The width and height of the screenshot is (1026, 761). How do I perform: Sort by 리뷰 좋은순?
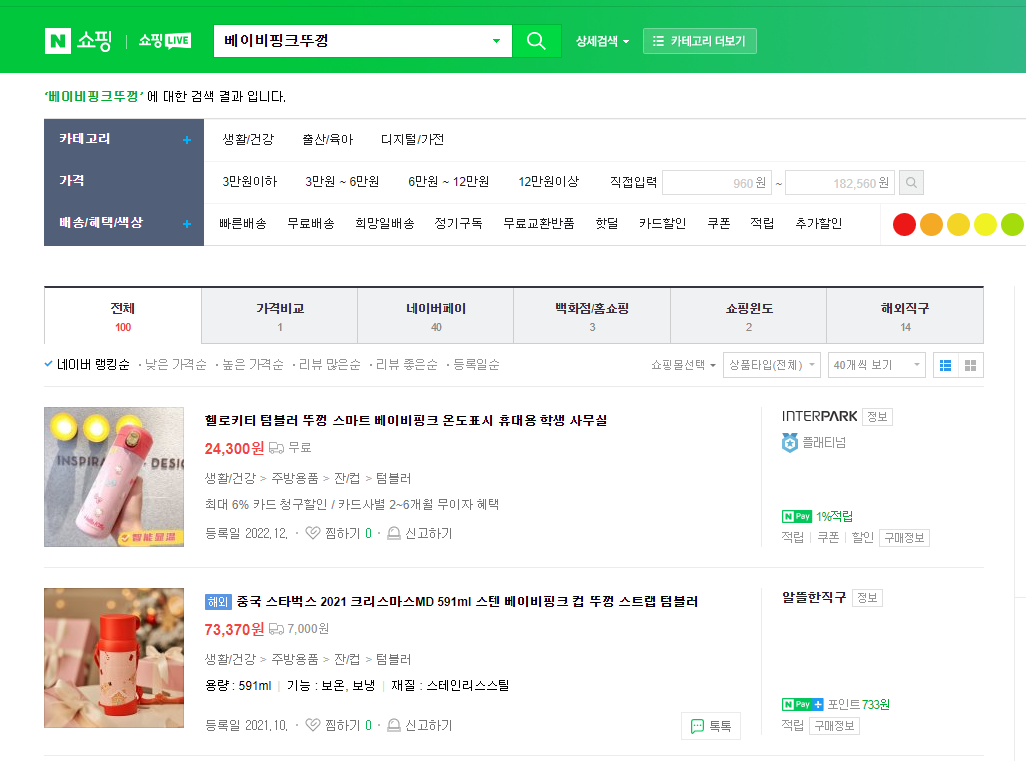(406, 364)
